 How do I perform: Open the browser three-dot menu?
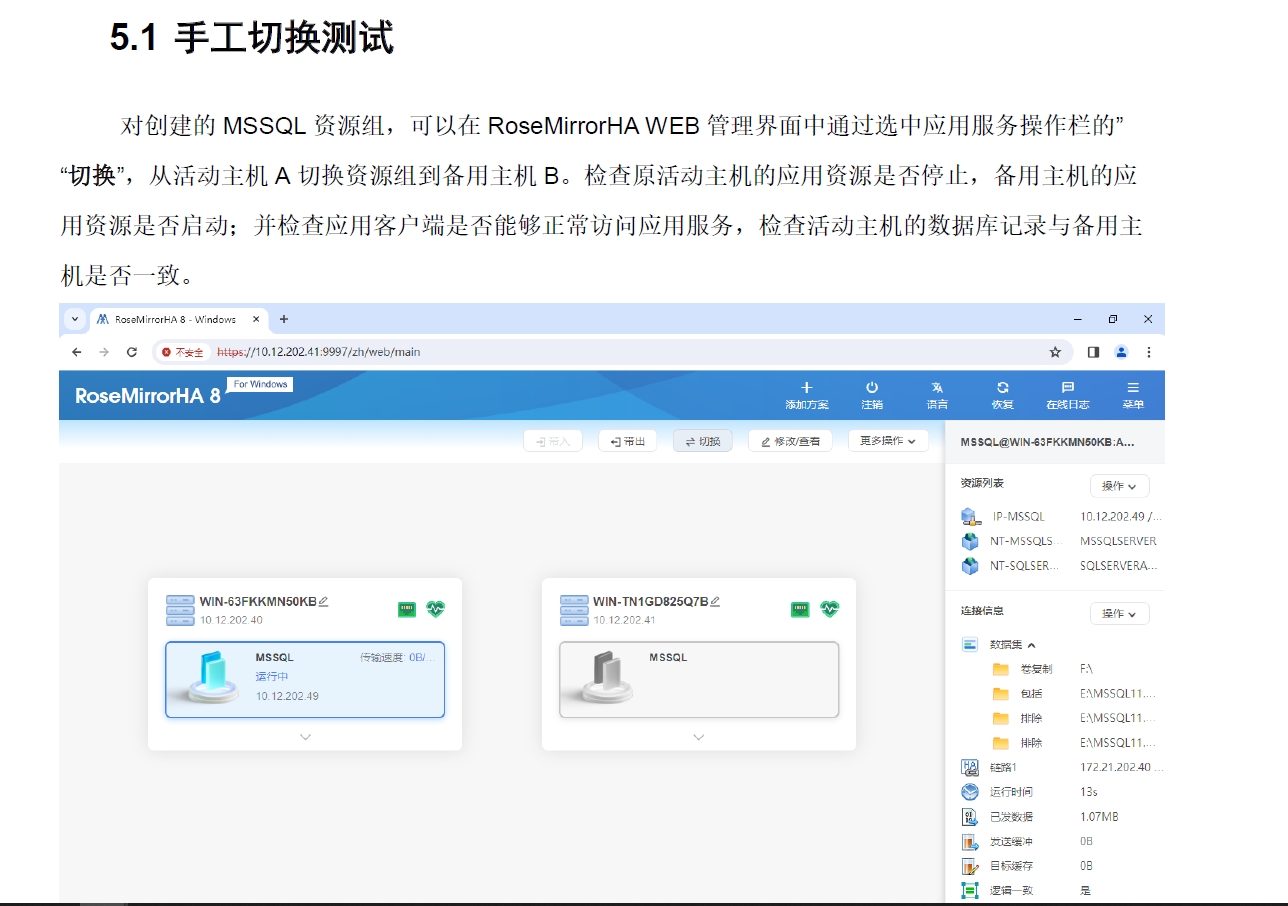1149,352
